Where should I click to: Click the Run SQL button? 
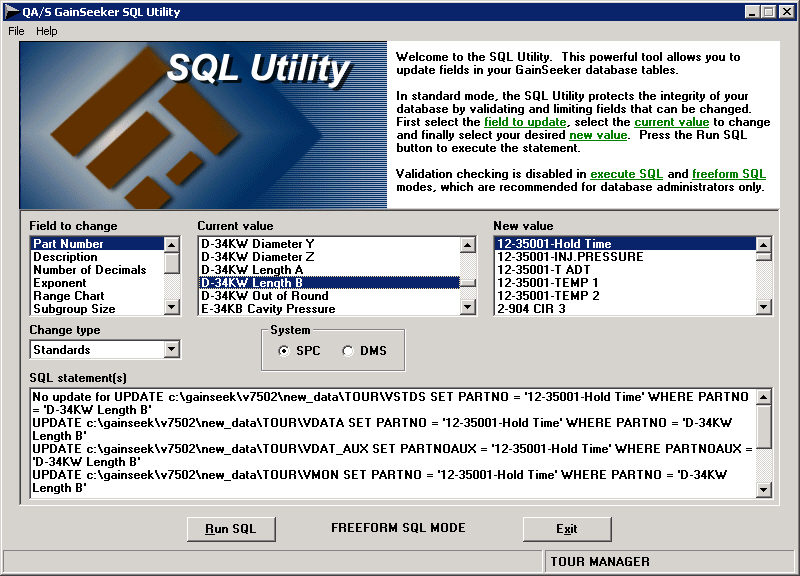[231, 529]
